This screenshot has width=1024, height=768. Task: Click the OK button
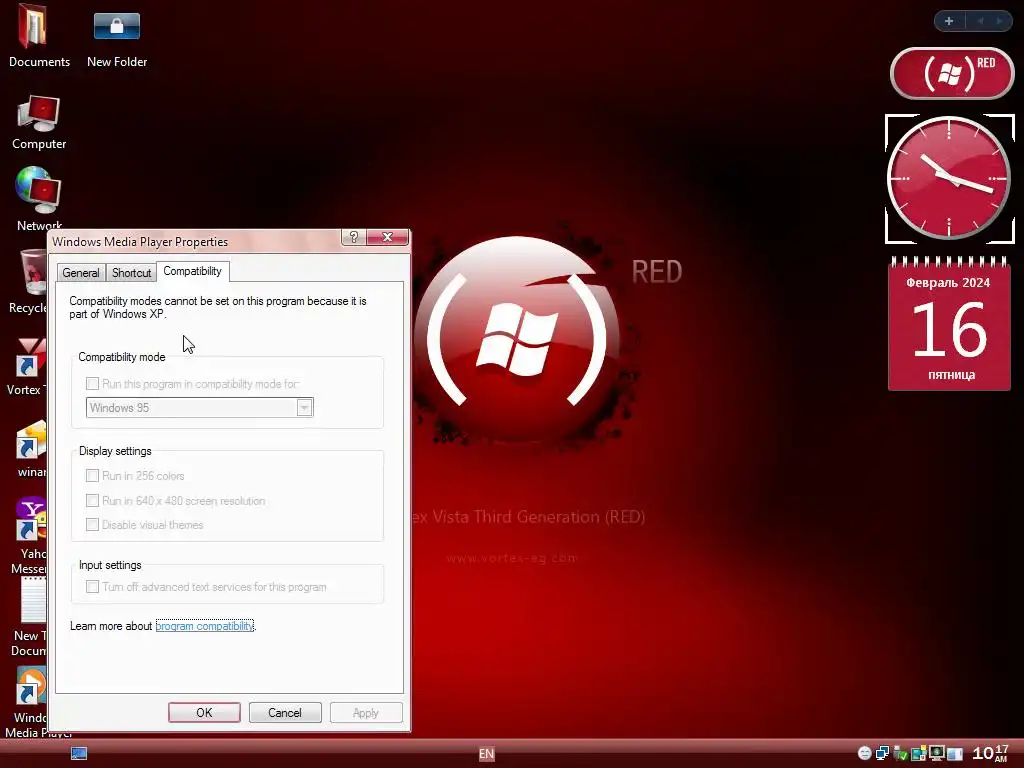(204, 712)
